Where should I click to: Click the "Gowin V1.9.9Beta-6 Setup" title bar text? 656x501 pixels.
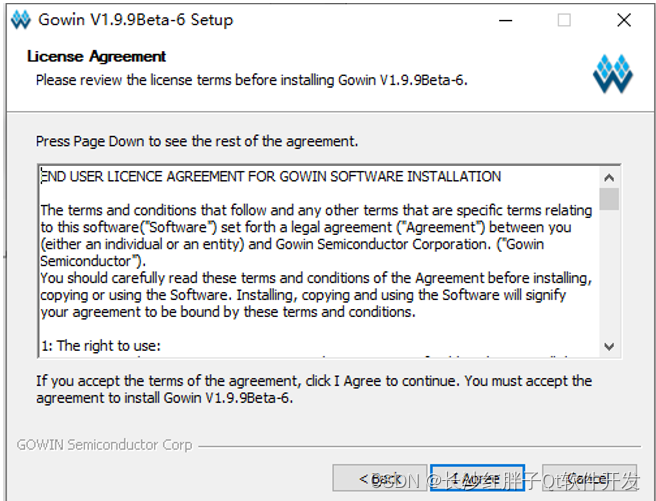[136, 20]
